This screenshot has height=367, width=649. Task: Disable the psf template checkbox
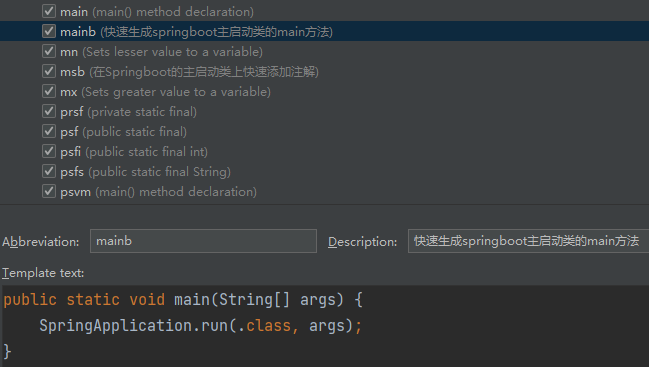[49, 131]
